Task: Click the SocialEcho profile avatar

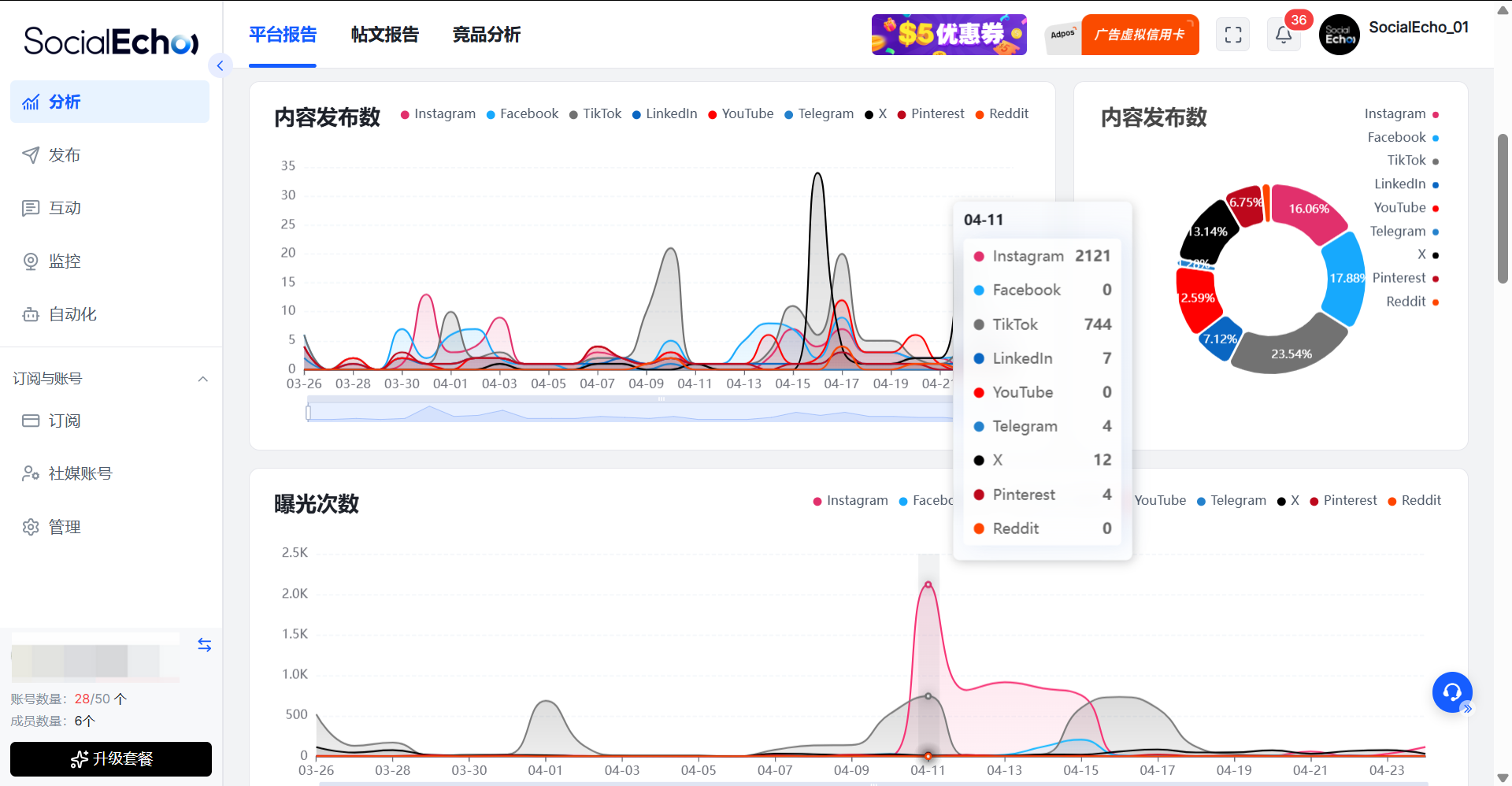Action: click(x=1340, y=35)
